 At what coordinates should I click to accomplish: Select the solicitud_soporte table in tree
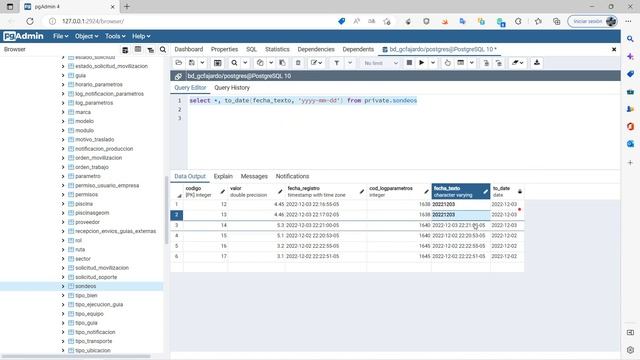tap(96, 277)
